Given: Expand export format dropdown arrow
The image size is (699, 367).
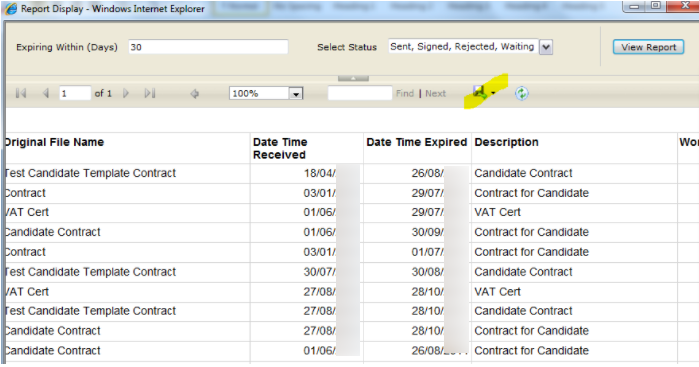Looking at the screenshot, I should (493, 93).
